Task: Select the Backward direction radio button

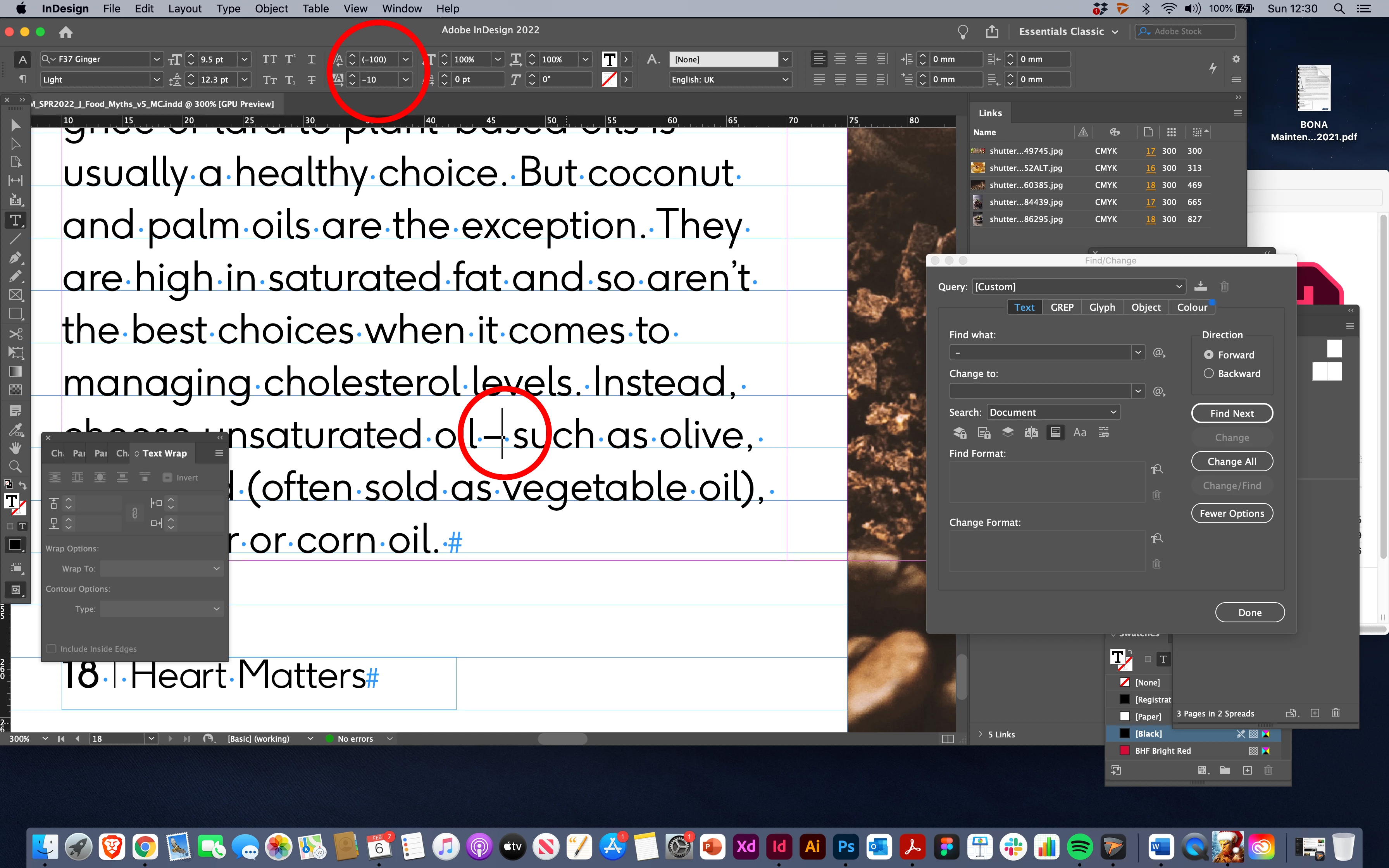Action: (x=1209, y=374)
